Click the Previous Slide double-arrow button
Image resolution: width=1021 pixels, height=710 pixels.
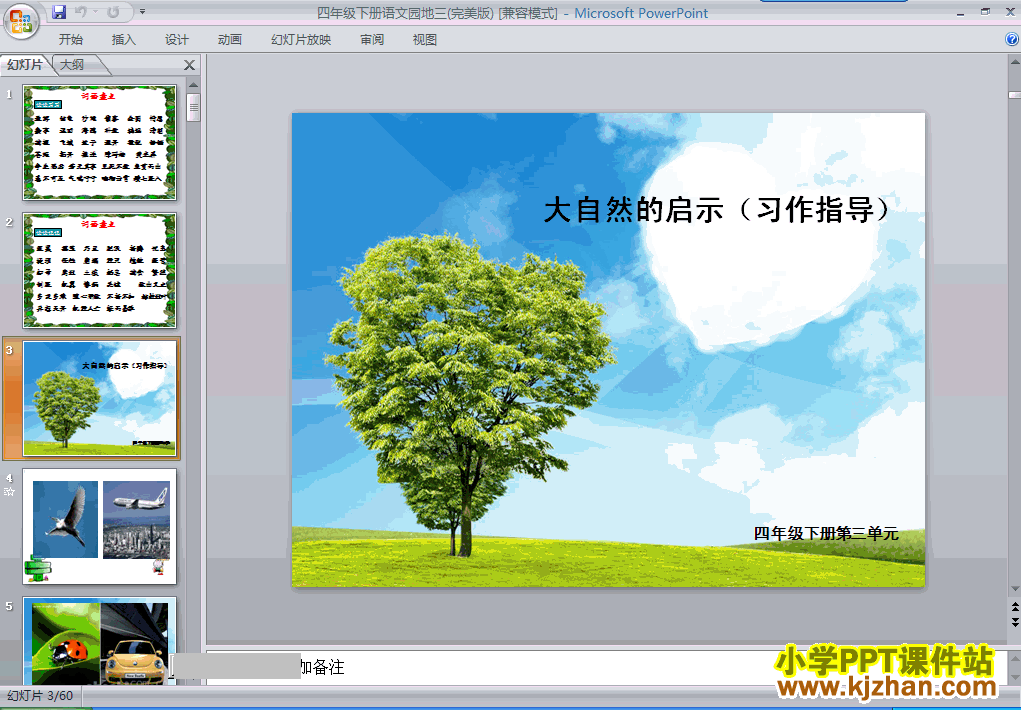[1014, 606]
